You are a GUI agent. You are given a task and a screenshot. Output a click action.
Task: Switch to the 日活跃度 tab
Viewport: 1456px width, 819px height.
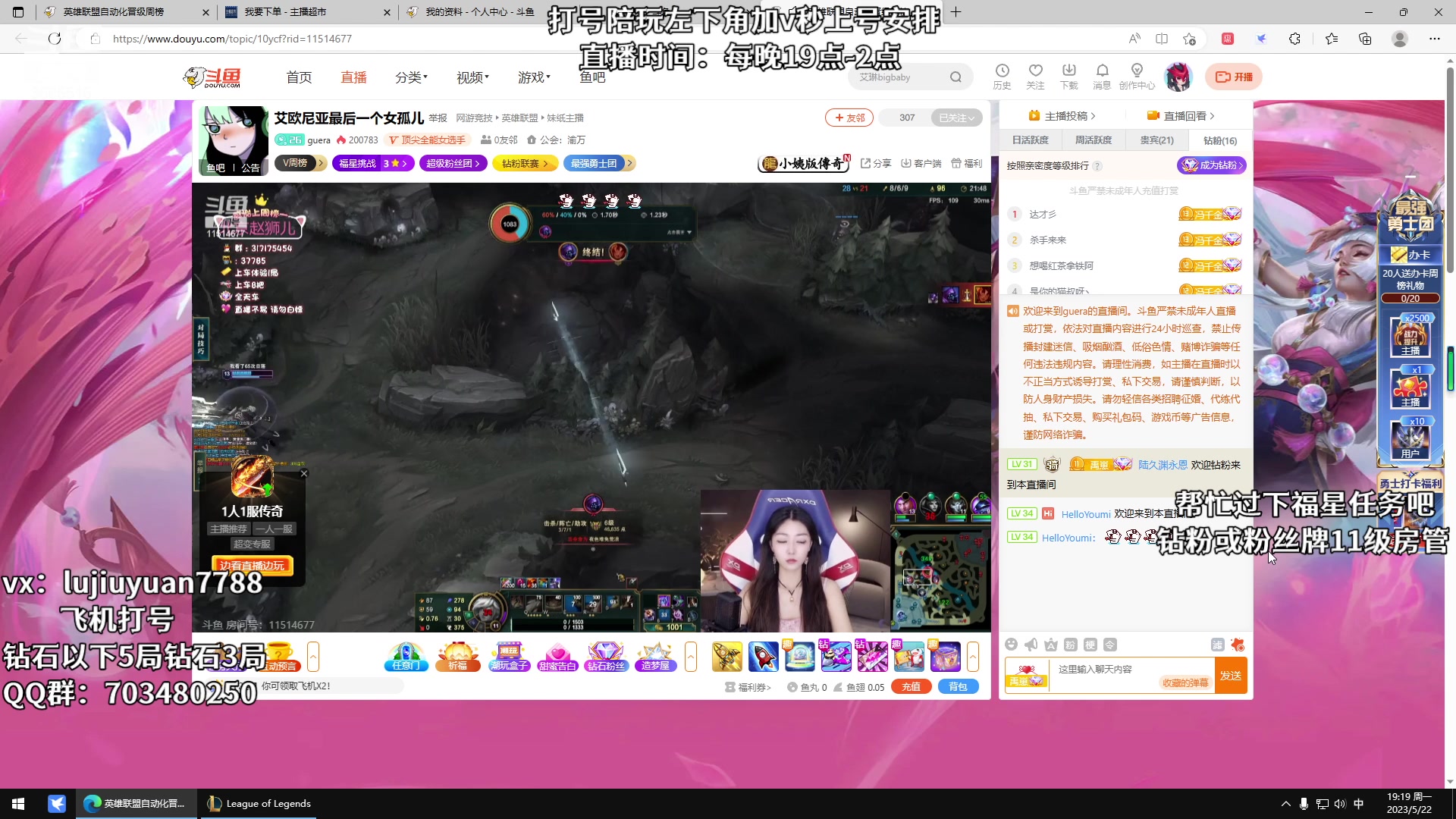[x=1030, y=140]
